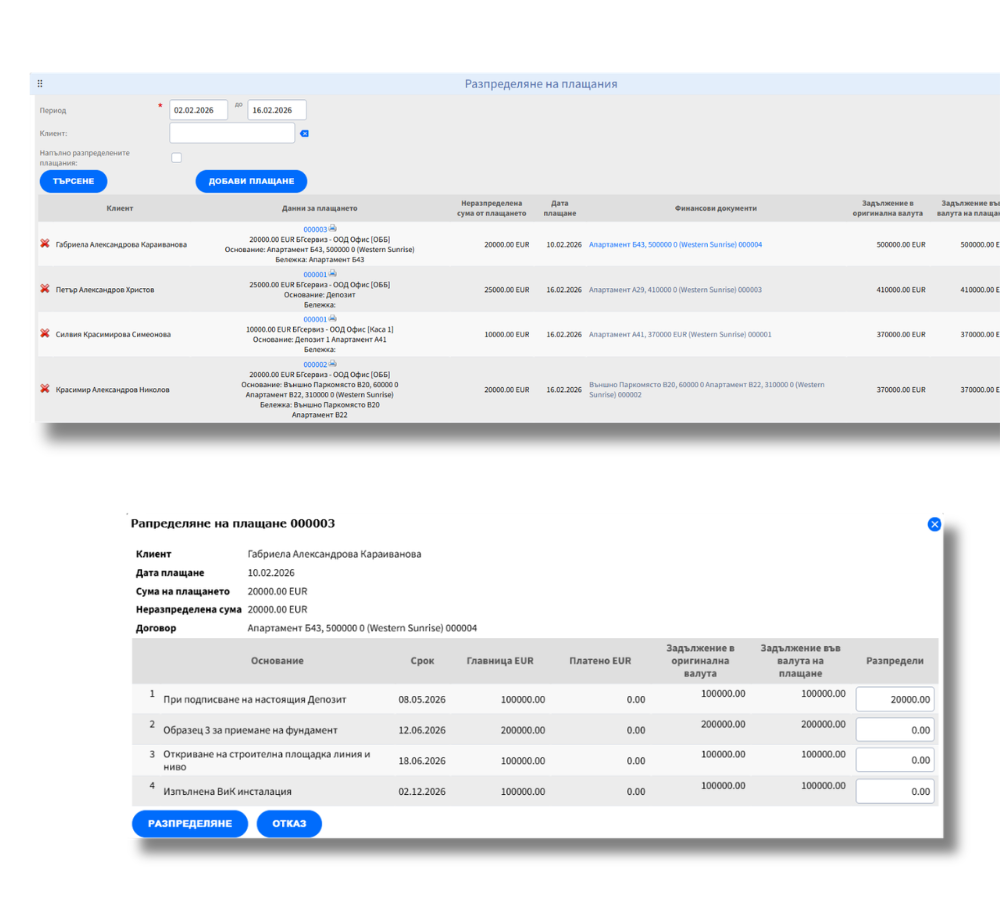Cancel the dialog using ОТКАЗ
The width and height of the screenshot is (1000, 924).
(x=289, y=823)
